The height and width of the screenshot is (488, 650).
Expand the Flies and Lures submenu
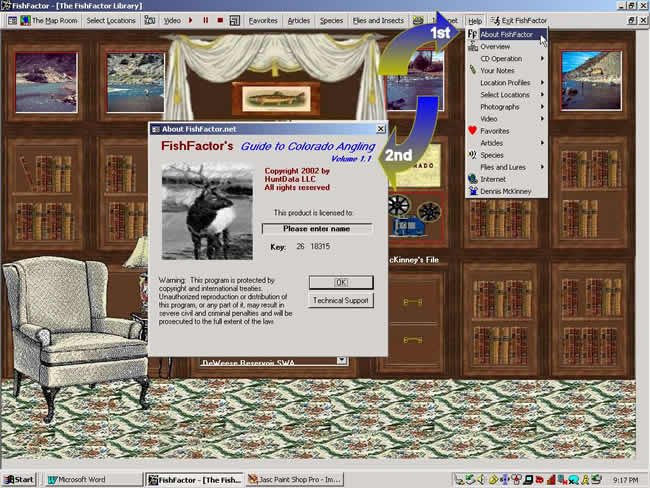pos(506,167)
